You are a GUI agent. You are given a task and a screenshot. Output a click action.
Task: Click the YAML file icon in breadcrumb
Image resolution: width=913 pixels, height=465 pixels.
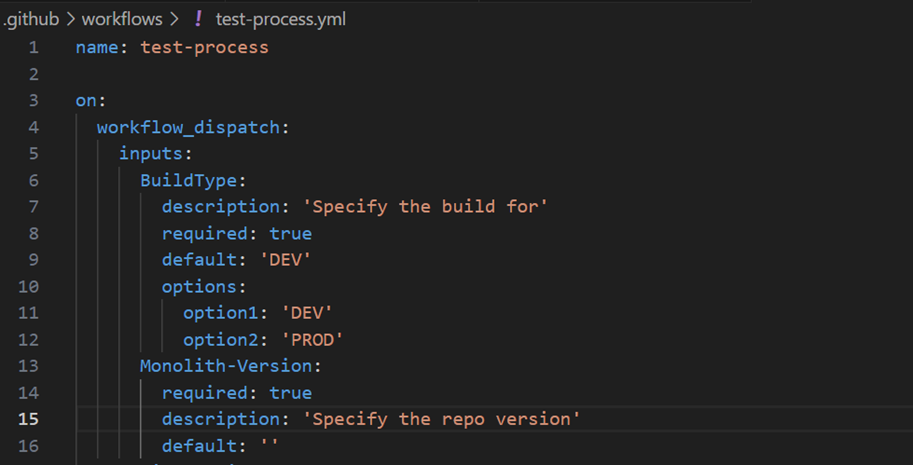pos(198,19)
